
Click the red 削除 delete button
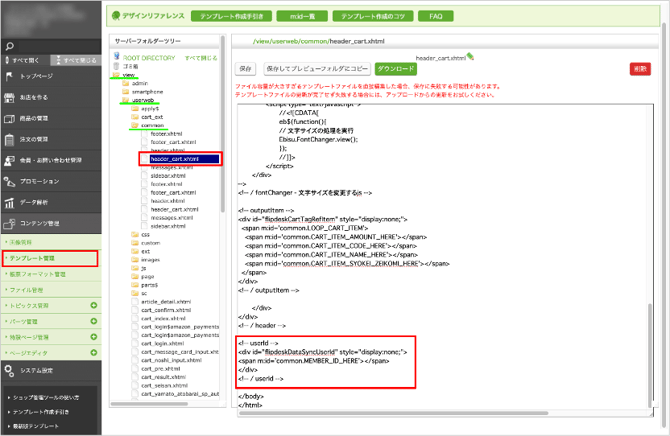coord(639,69)
